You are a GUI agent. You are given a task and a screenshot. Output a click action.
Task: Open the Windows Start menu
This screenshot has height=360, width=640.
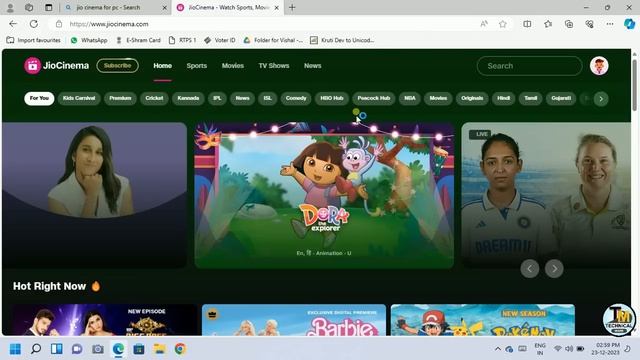(x=15, y=349)
